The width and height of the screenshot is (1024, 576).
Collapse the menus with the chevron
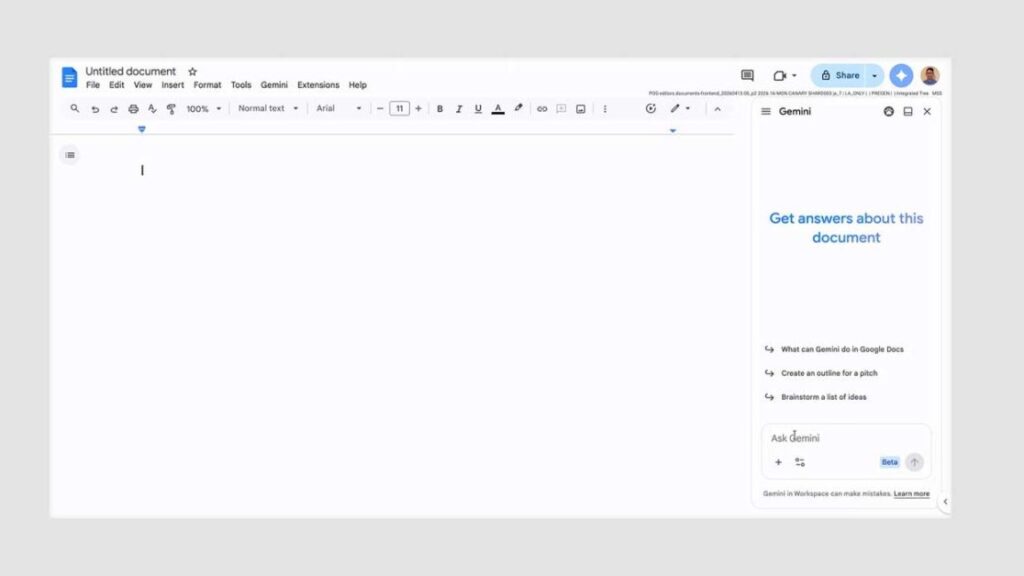click(x=717, y=109)
